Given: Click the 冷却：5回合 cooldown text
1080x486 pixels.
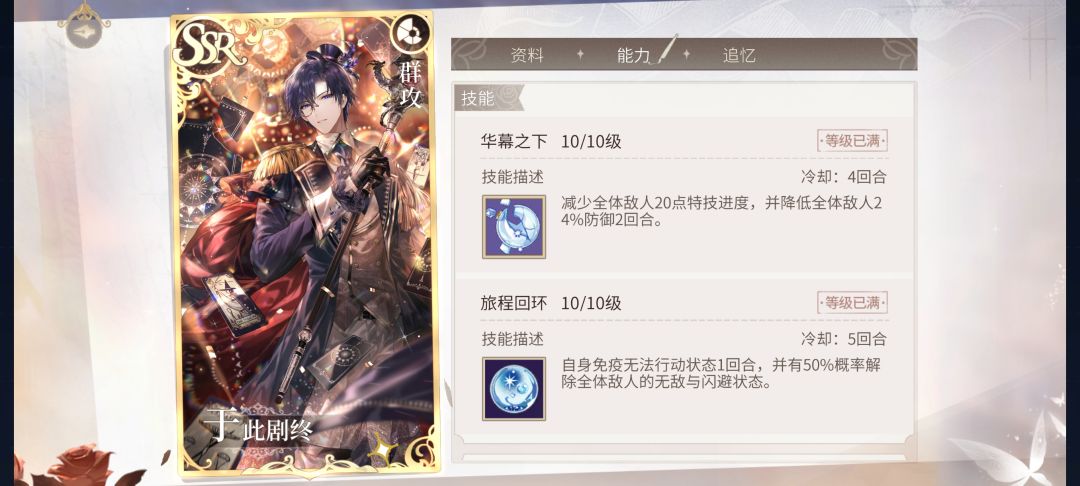Looking at the screenshot, I should 843,339.
